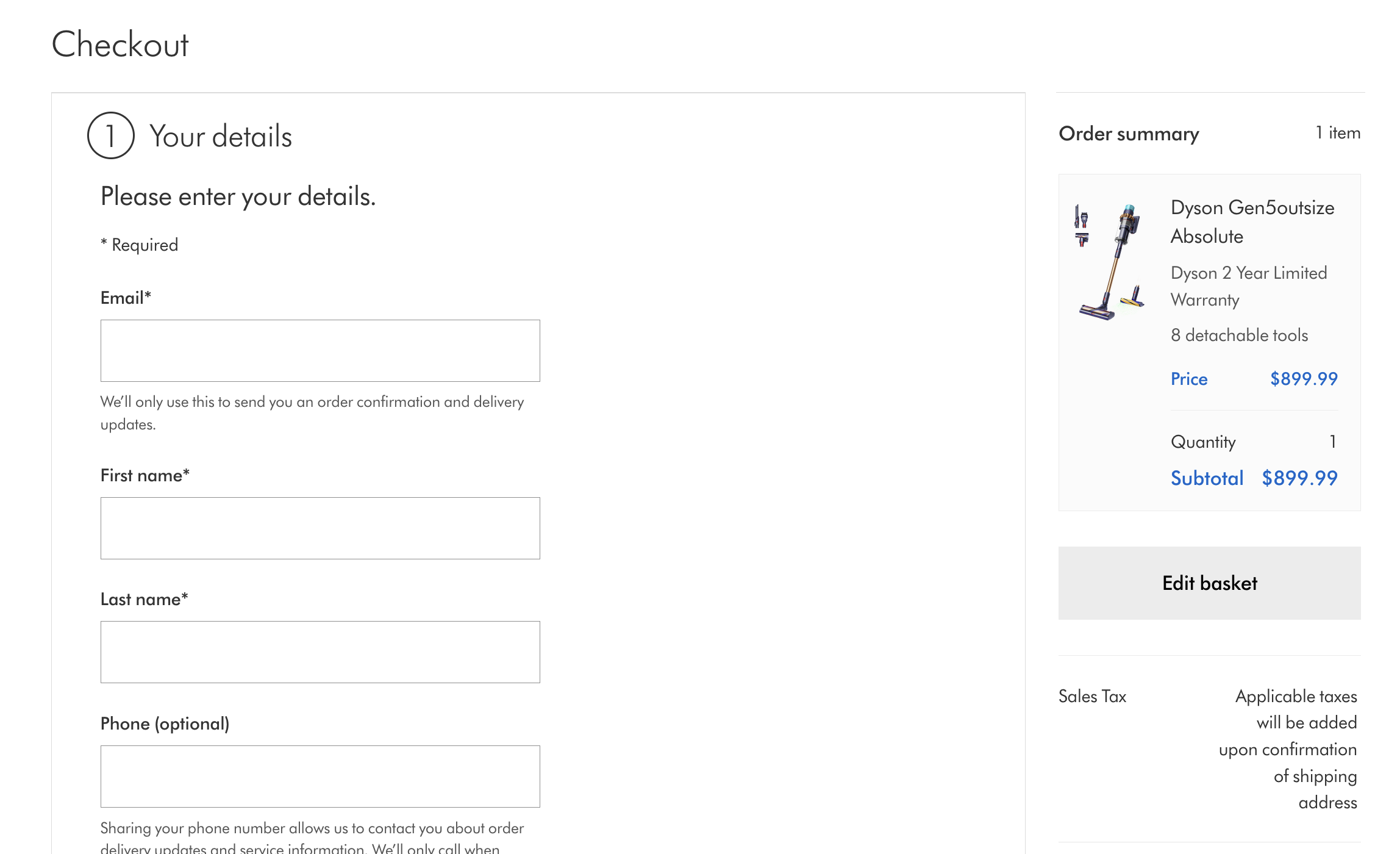
Task: Click the Subtotal $899.99 amount
Action: [x=1299, y=478]
